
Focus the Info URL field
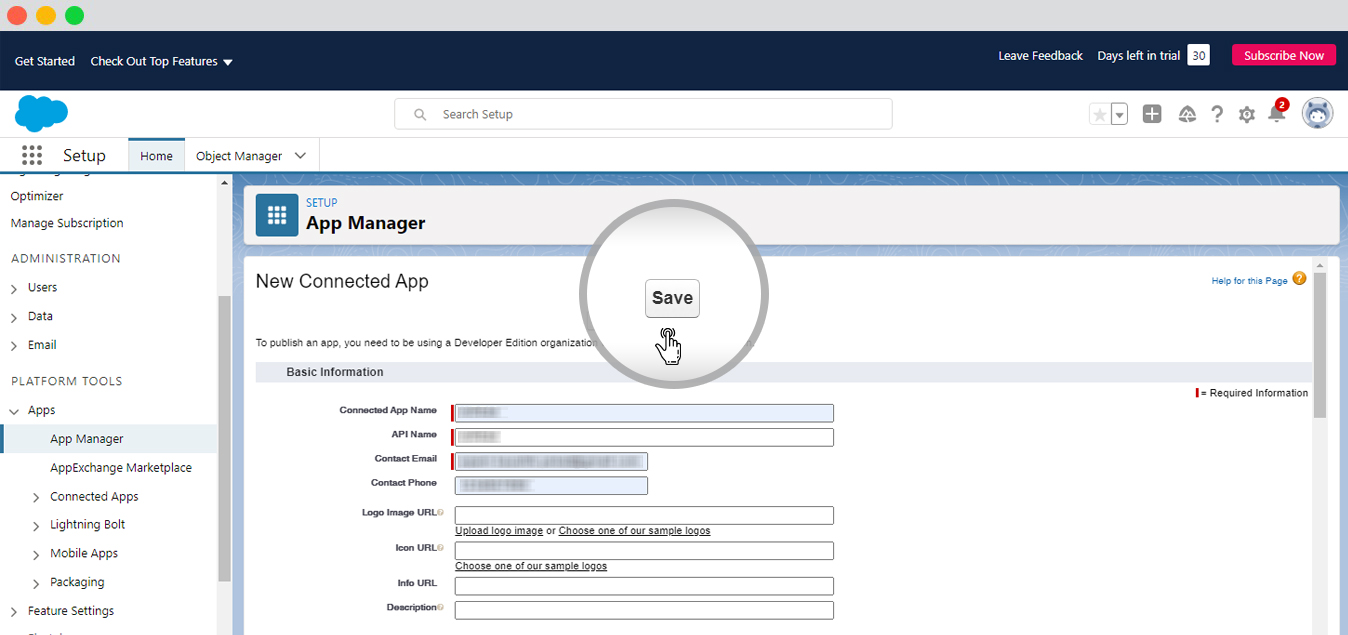[644, 586]
